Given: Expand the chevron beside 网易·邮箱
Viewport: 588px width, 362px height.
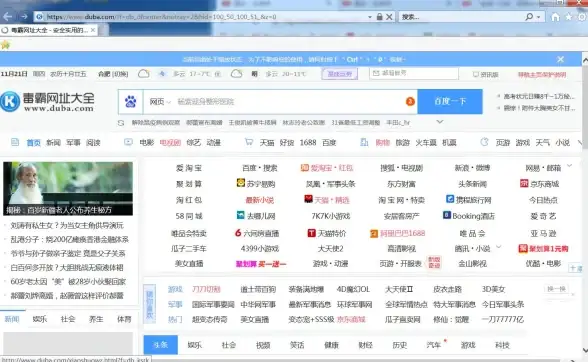Looking at the screenshot, I should [x=570, y=165].
